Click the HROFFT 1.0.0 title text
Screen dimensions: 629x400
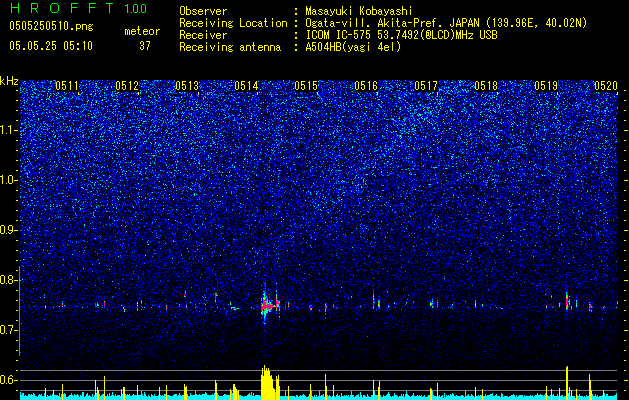tap(79, 8)
